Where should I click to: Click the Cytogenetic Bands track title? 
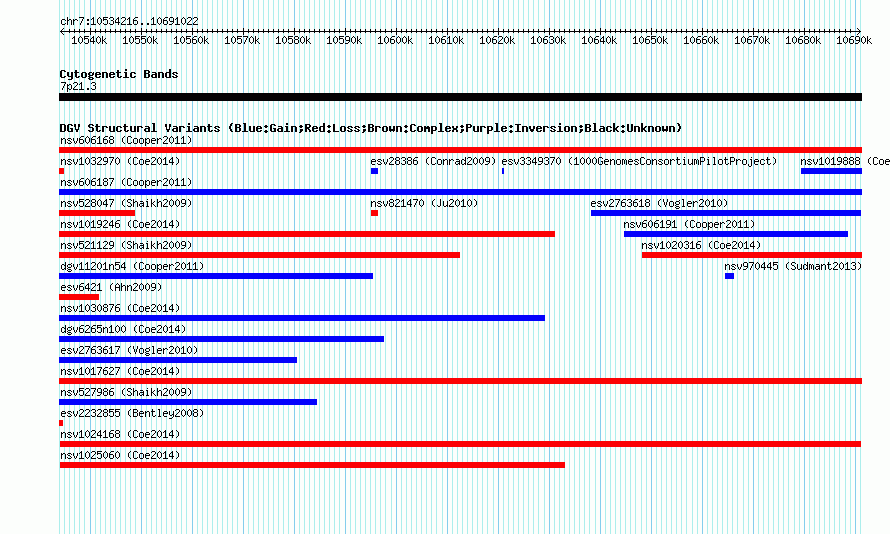pos(119,74)
